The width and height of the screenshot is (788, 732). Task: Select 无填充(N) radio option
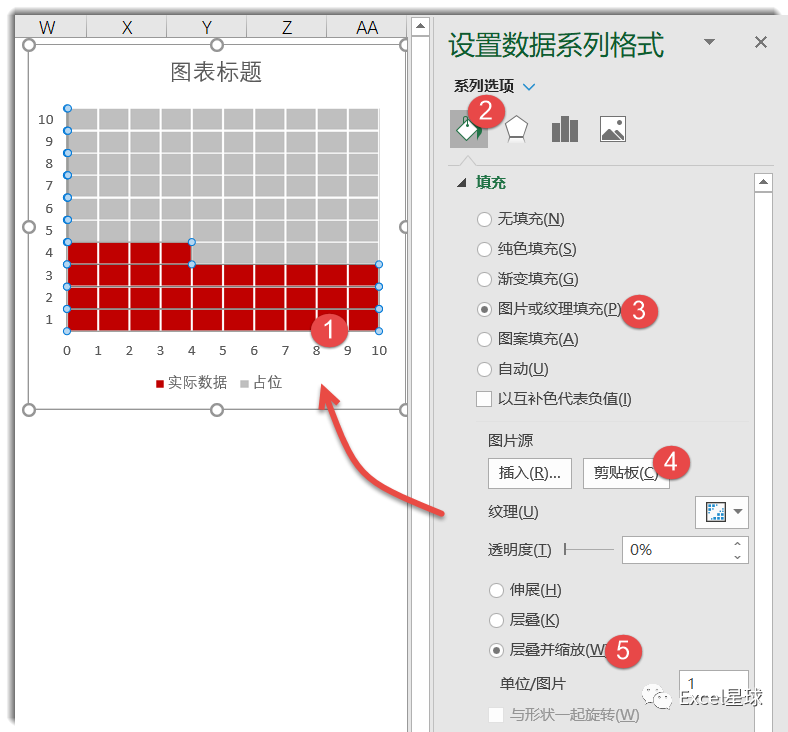click(x=484, y=219)
